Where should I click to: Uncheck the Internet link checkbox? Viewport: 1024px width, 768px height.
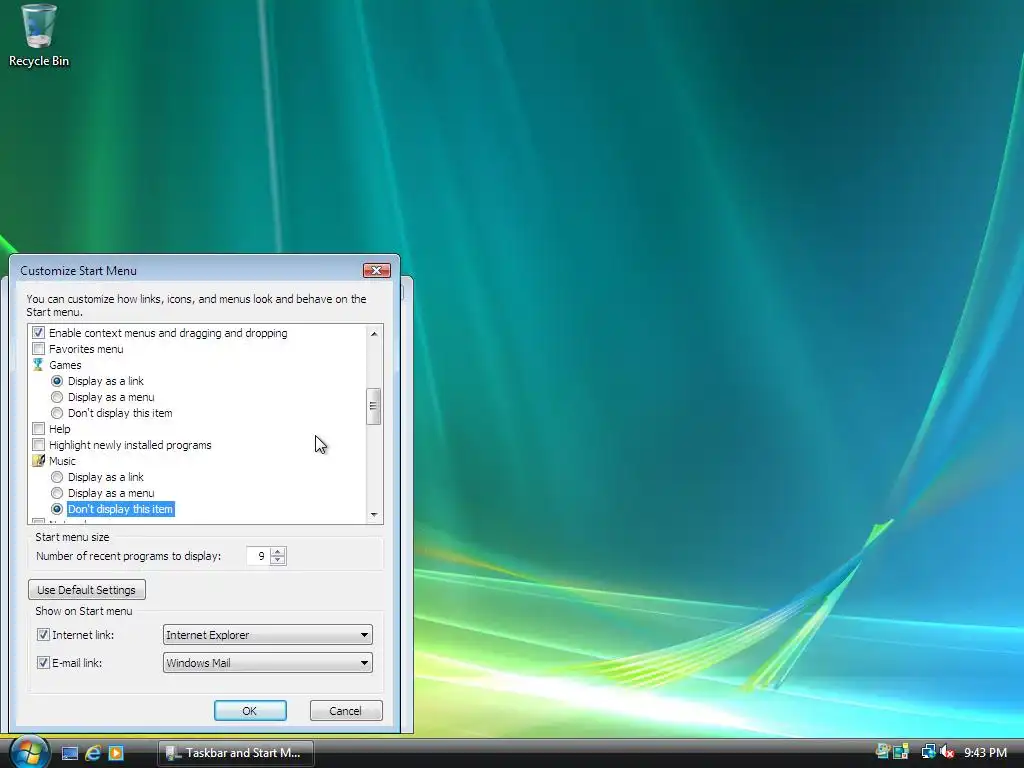43,634
